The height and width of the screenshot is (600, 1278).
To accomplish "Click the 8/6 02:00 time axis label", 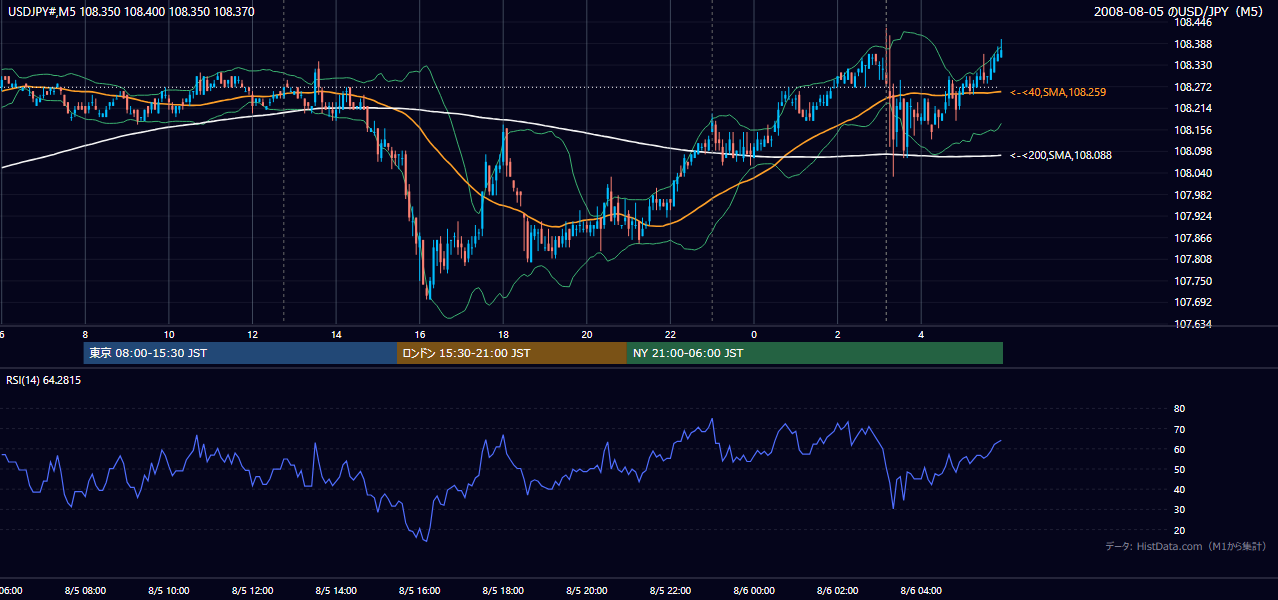I will [x=838, y=590].
